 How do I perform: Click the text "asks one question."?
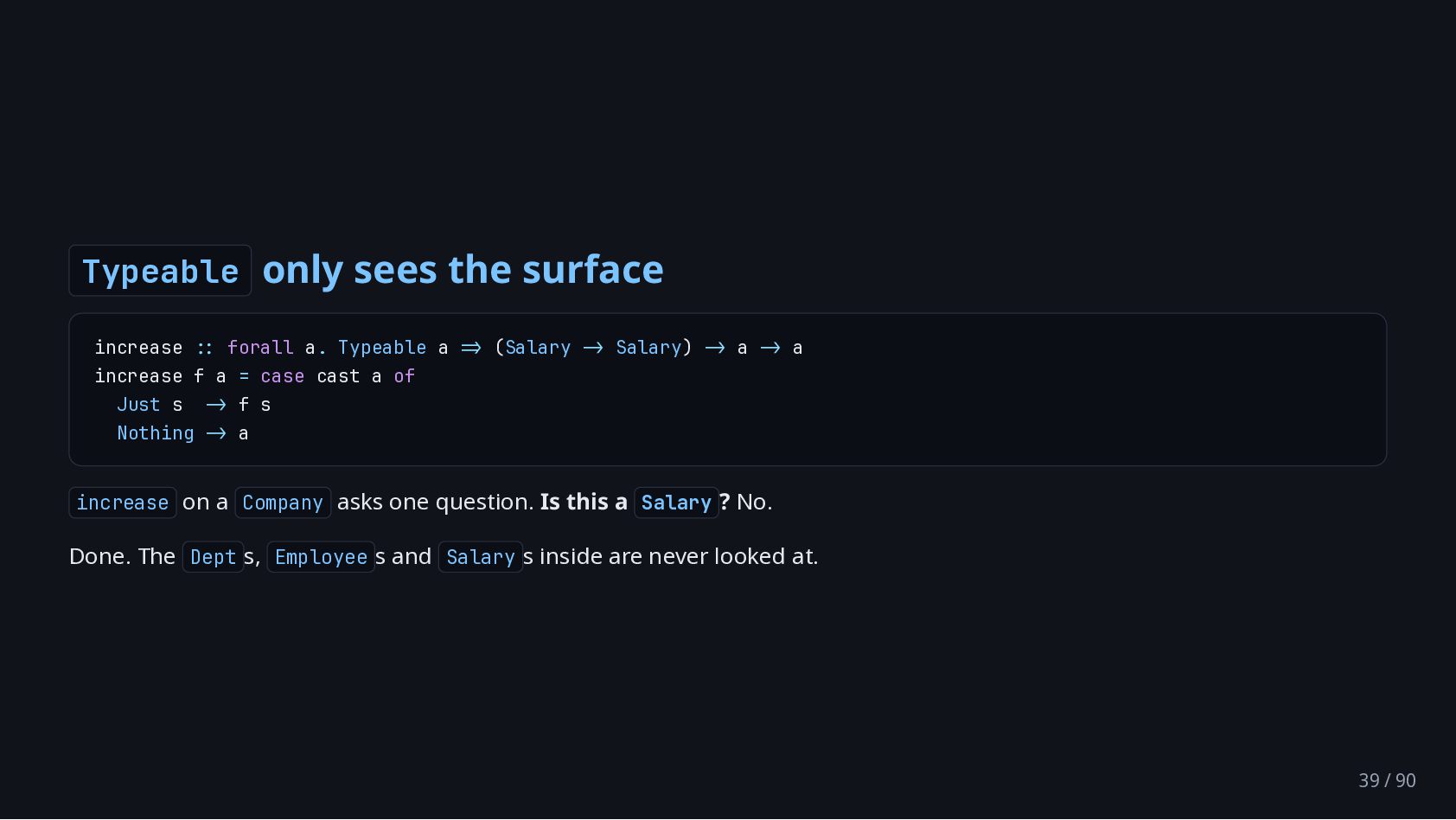[x=435, y=503]
